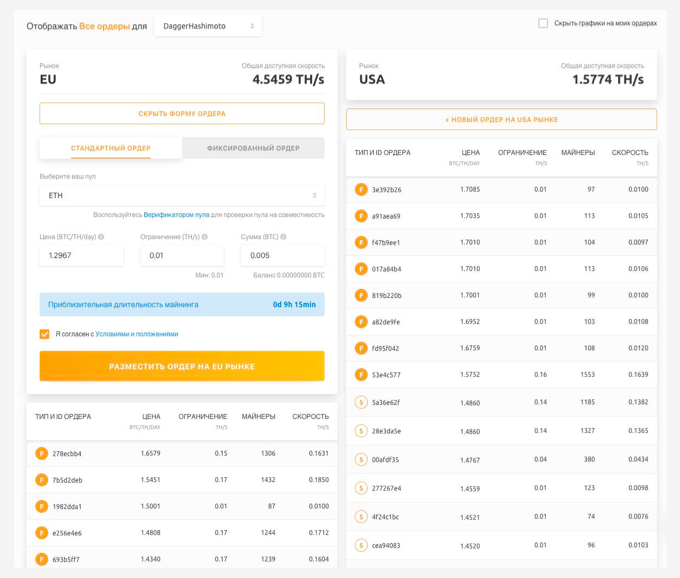Click the order type icon for 693b5ff7
The image size is (680, 578).
coord(42,559)
